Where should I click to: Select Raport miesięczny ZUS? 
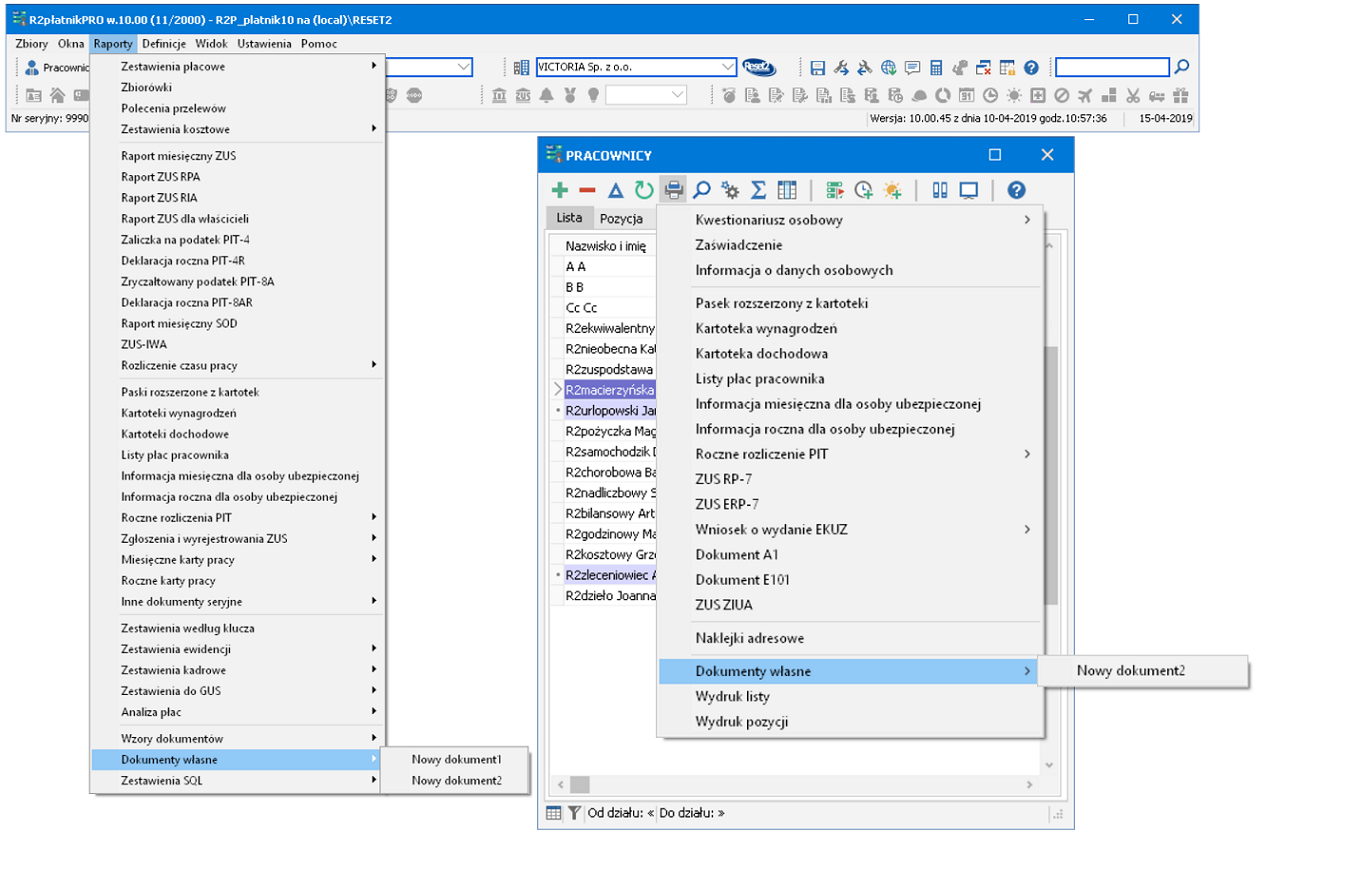click(x=237, y=156)
